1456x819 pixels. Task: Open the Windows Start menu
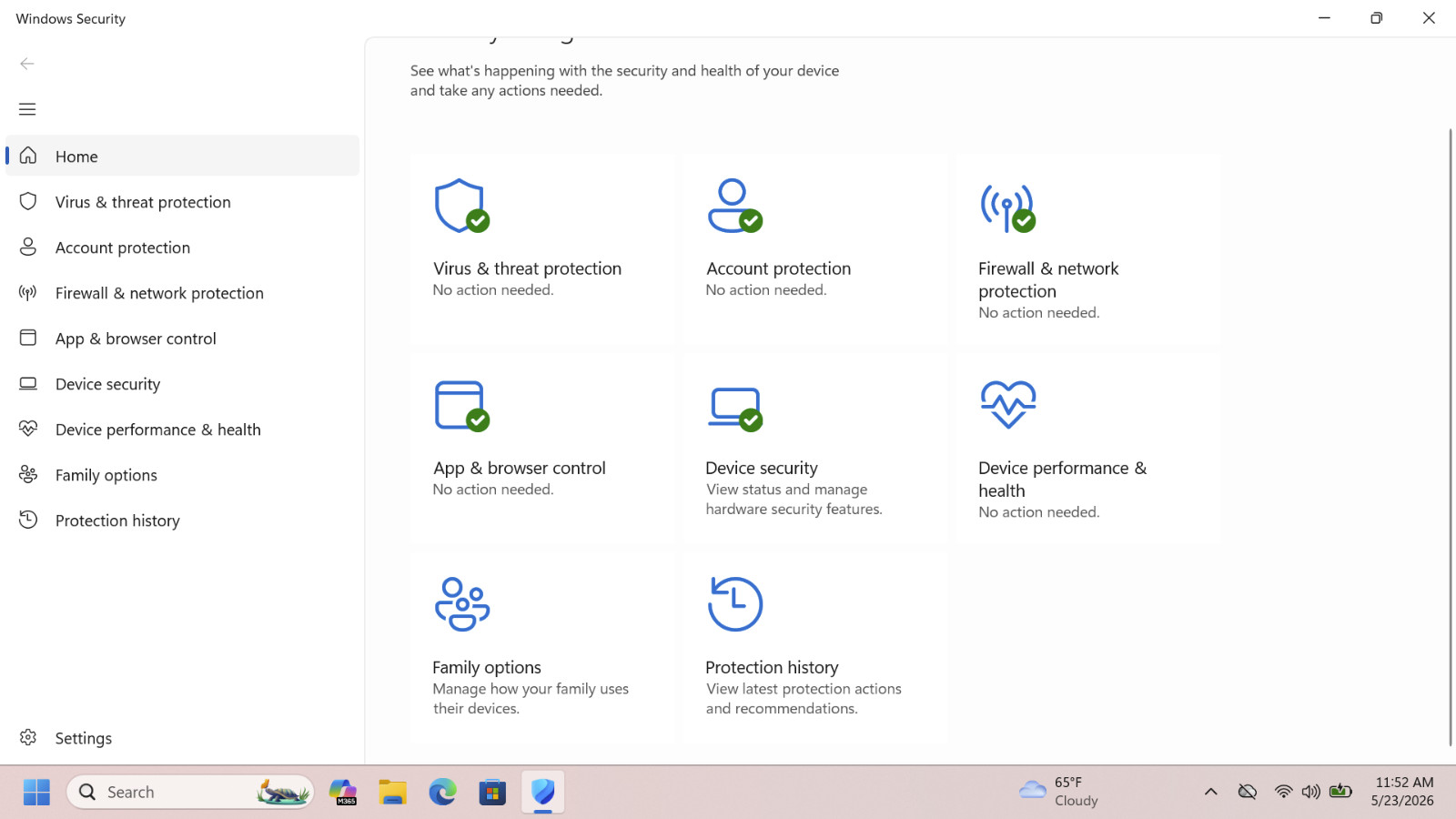pyautogui.click(x=36, y=792)
